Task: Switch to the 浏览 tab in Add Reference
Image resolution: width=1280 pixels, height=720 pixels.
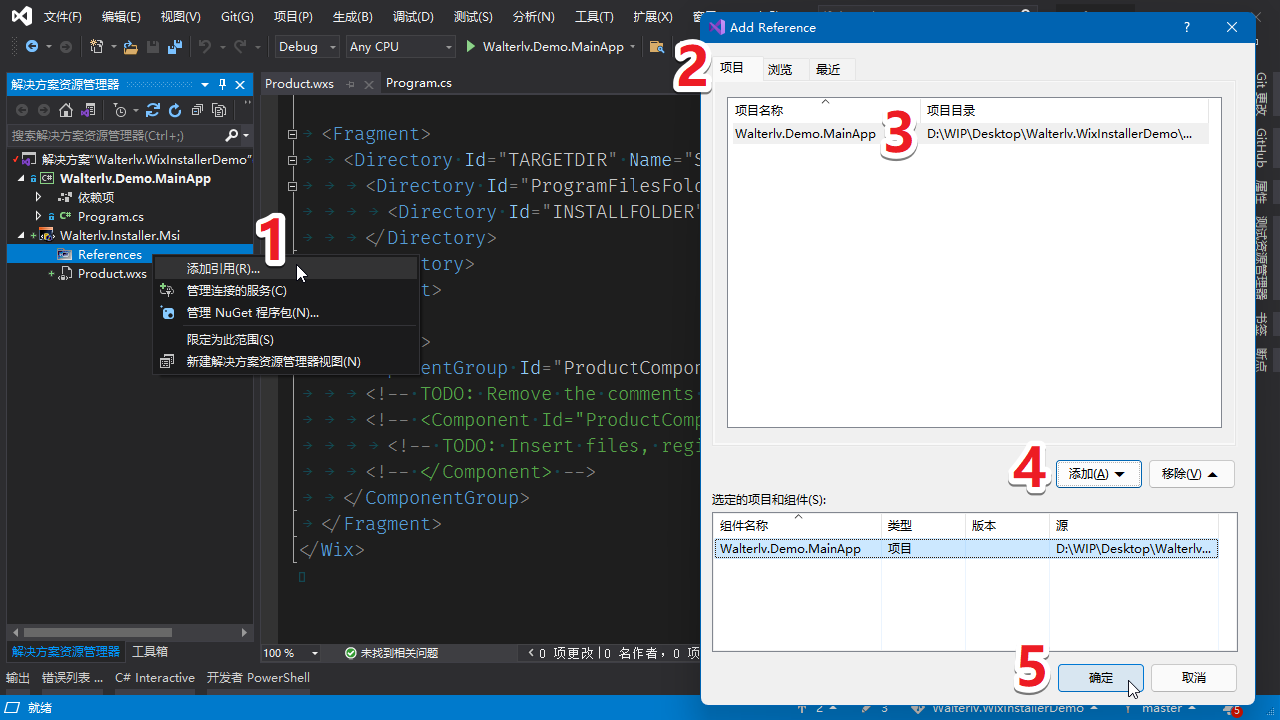Action: [x=780, y=69]
